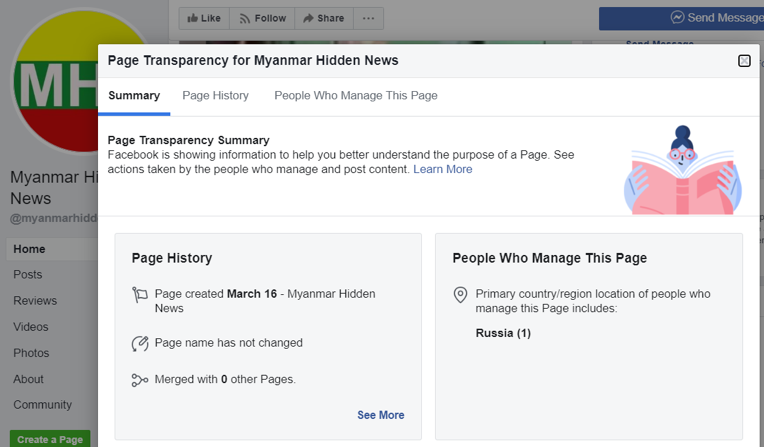Follow the Myanmar Hidden News page
Image resolution: width=764 pixels, height=447 pixels.
(262, 19)
